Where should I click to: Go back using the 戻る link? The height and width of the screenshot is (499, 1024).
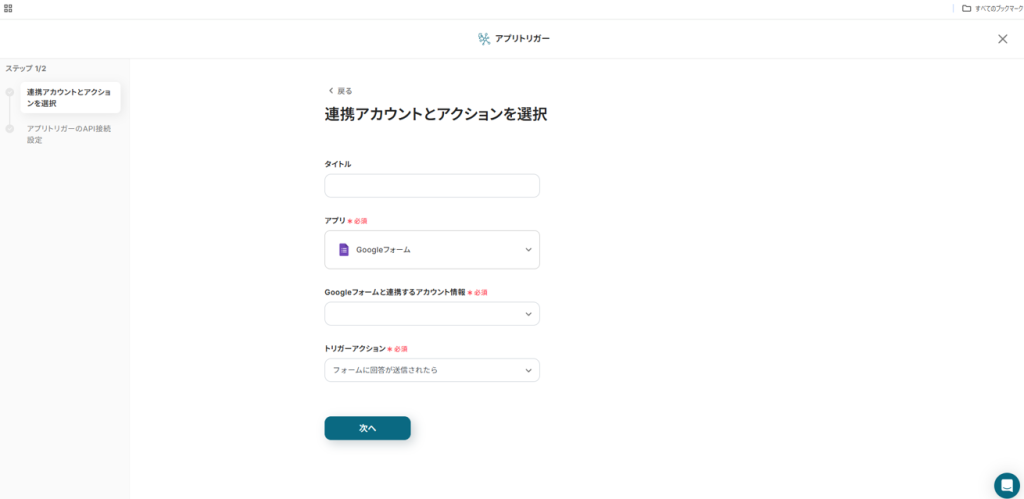pos(340,91)
